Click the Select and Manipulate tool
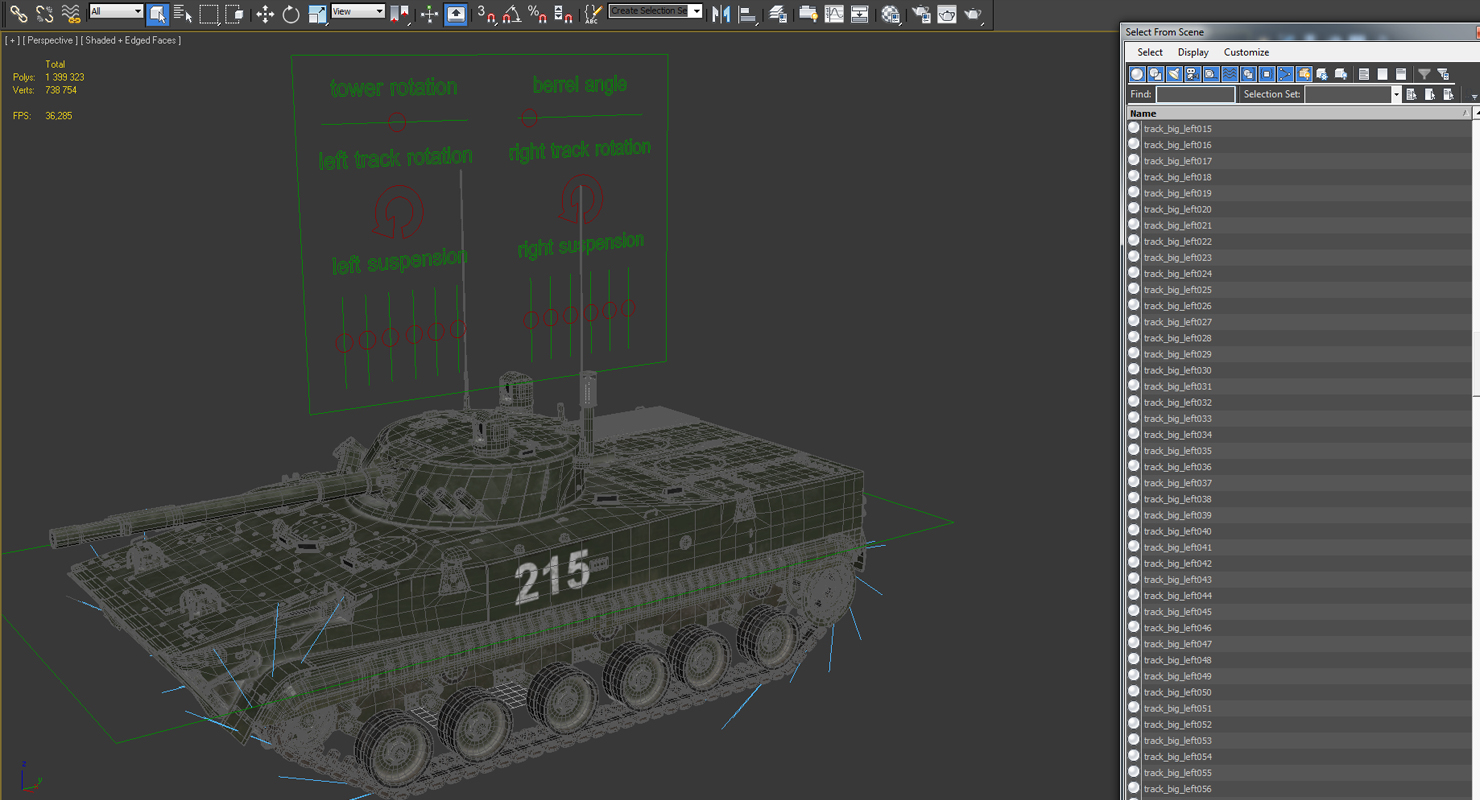The image size is (1480, 800). coord(429,14)
